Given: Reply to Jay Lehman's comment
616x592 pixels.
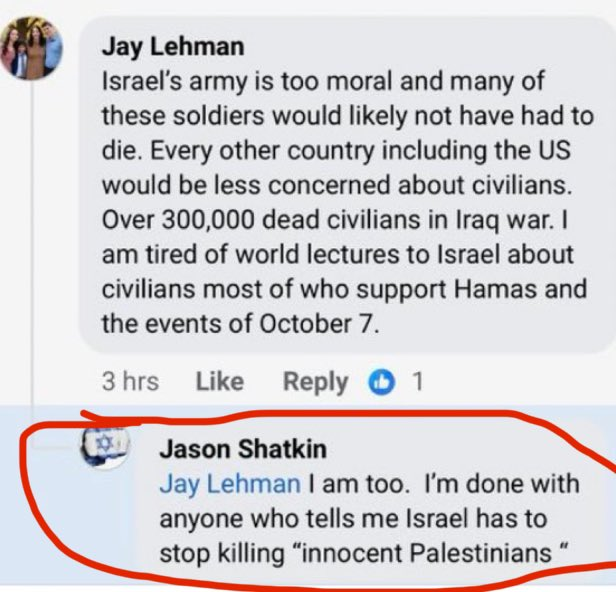Looking at the screenshot, I should pyautogui.click(x=316, y=381).
